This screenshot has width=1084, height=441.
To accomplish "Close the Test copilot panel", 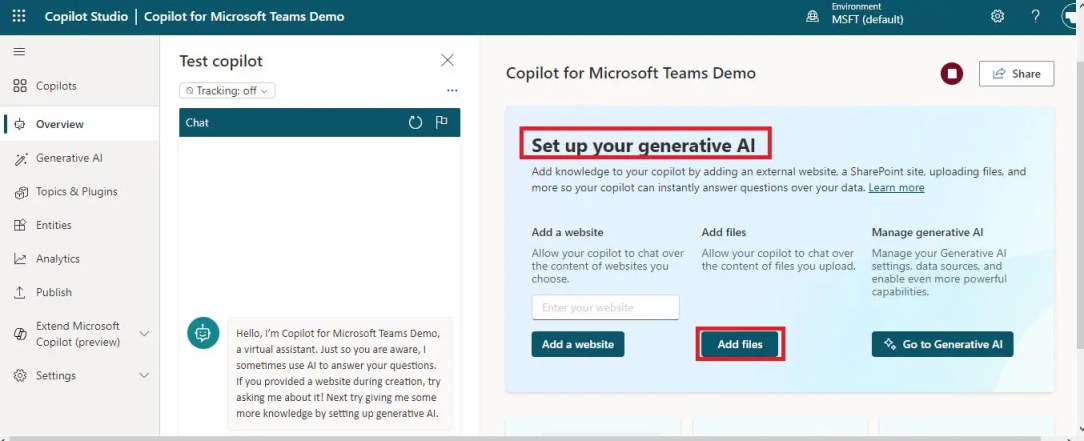I will click(x=447, y=60).
